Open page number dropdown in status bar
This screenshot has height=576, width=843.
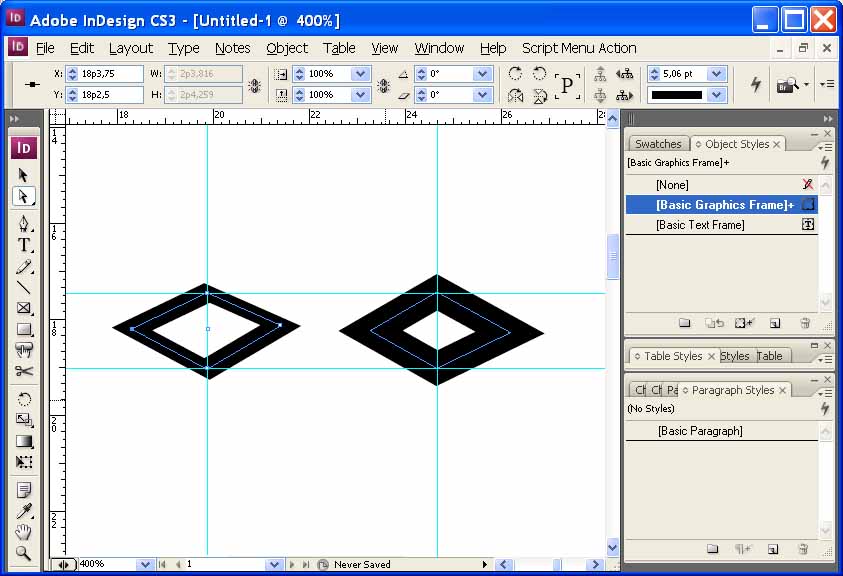[x=274, y=564]
